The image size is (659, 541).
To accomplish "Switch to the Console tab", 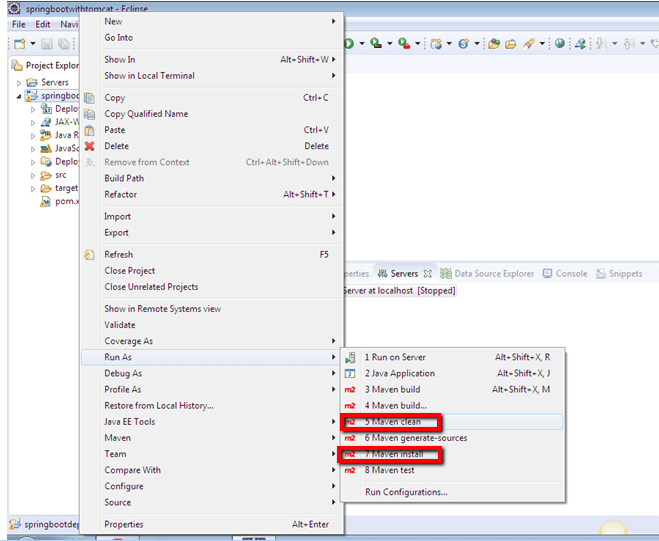I will point(571,273).
